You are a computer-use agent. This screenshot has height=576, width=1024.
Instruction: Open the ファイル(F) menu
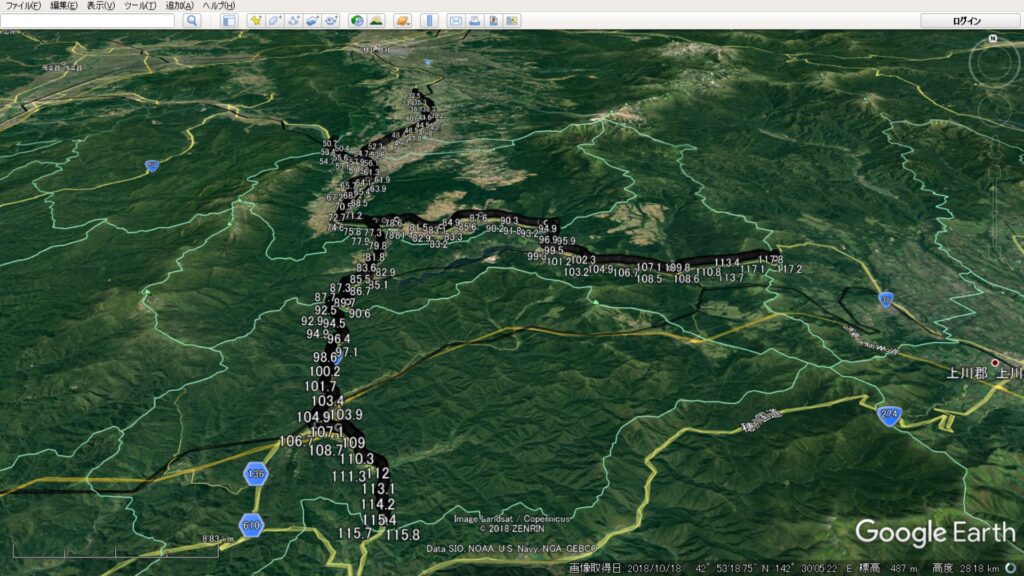click(x=23, y=6)
